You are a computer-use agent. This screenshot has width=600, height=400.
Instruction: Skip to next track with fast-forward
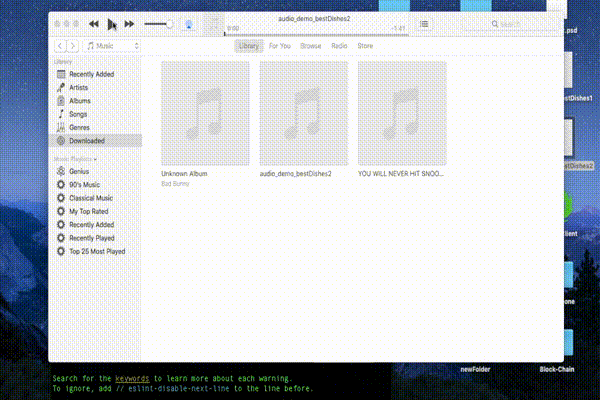[131, 23]
